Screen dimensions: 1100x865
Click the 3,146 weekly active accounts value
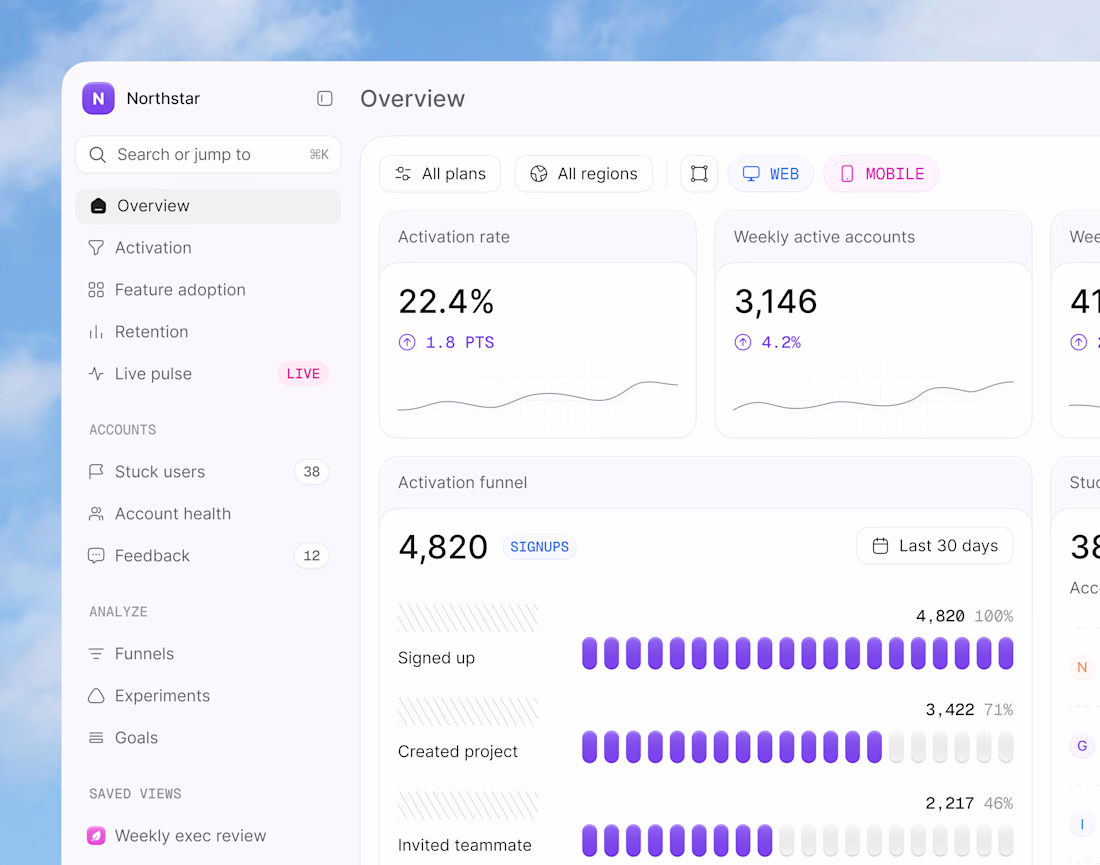[x=776, y=302]
